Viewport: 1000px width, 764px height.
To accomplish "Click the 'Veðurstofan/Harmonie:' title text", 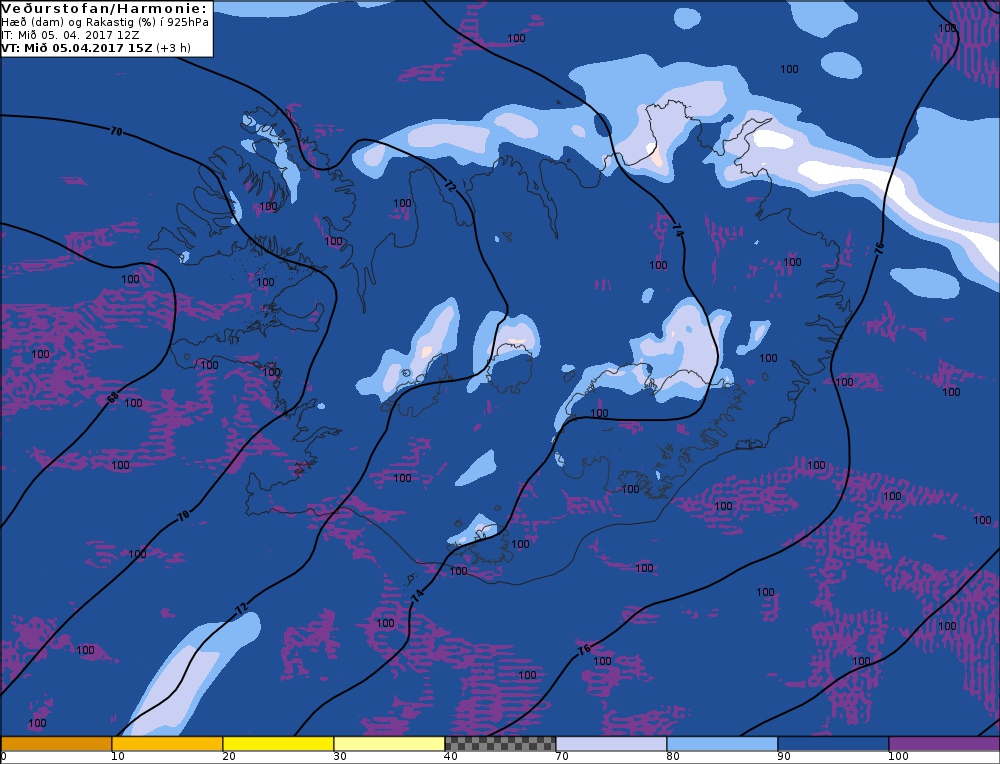I will 105,9.
